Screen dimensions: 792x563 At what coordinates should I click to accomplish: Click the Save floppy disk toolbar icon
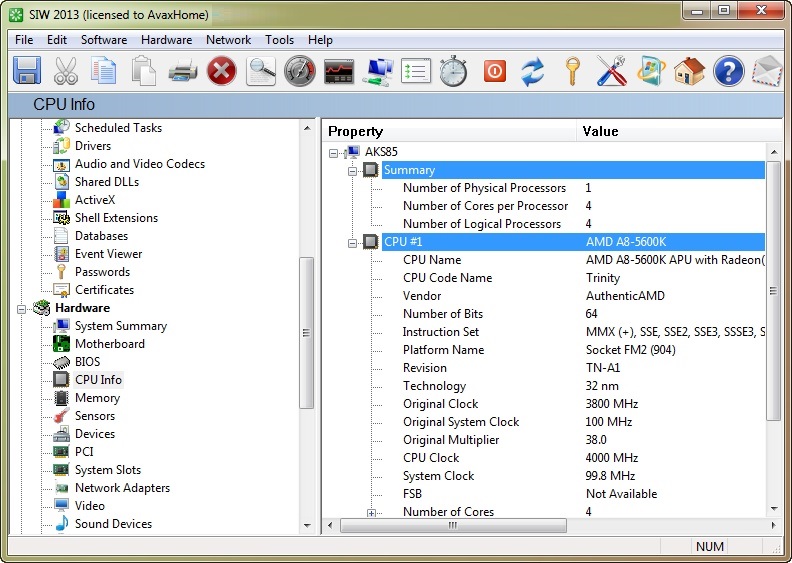pyautogui.click(x=27, y=71)
